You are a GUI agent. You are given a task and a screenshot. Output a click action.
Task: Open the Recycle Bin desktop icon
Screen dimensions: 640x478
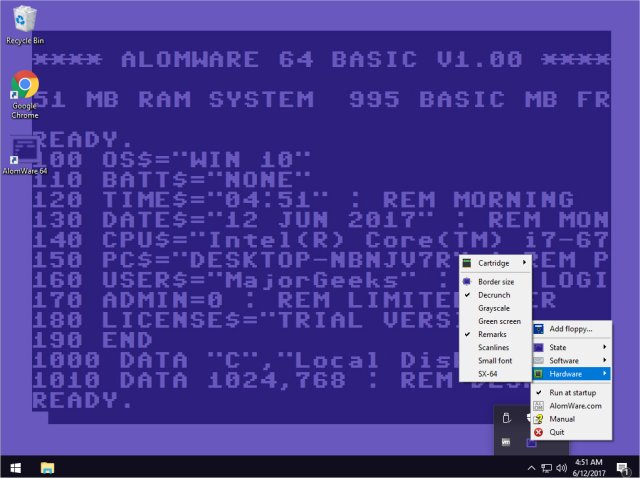25,25
